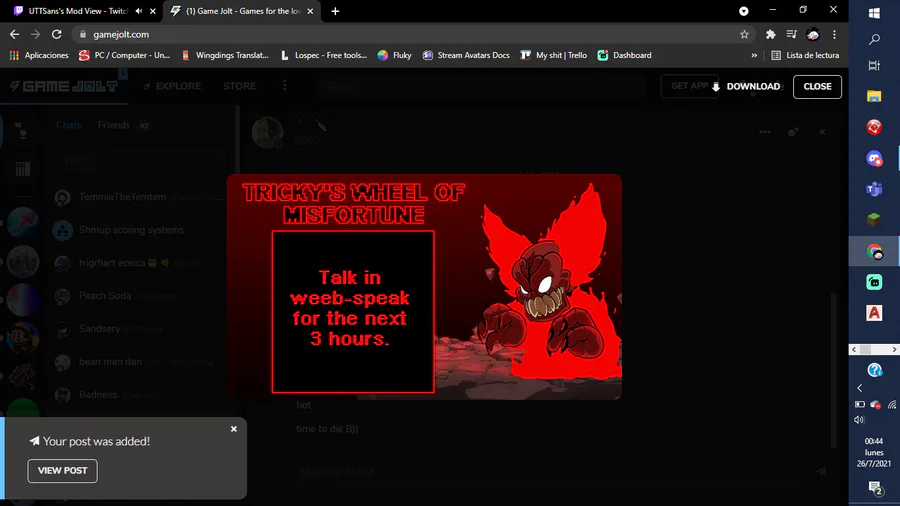Image resolution: width=900 pixels, height=506 pixels.
Task: Click the Game Jolt logo
Action: point(64,86)
